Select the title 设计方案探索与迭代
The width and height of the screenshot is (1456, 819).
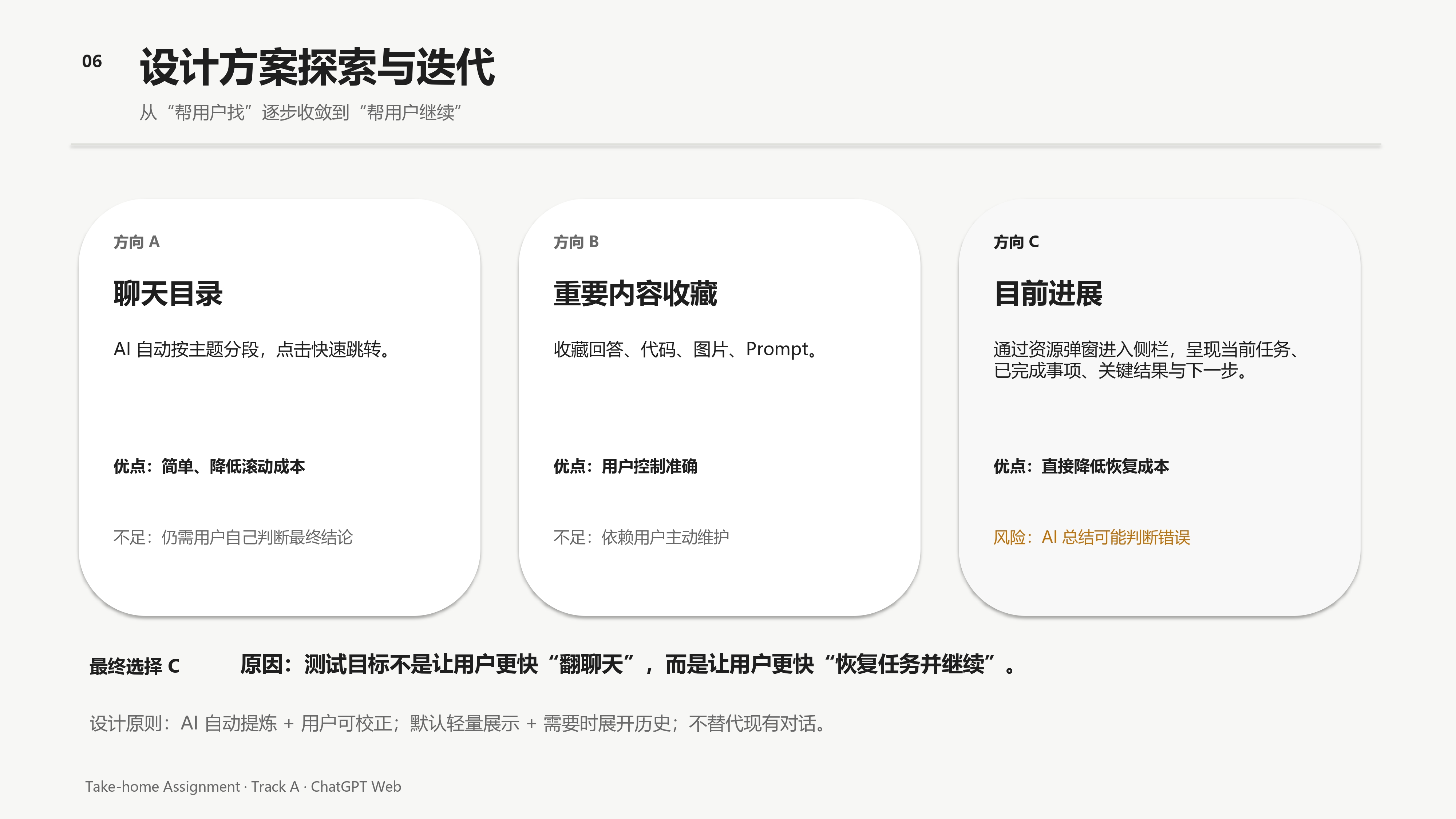tap(317, 68)
